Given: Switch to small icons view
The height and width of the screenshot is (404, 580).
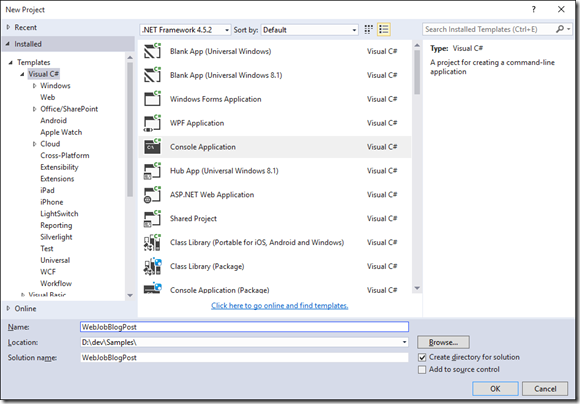Looking at the screenshot, I should point(369,30).
